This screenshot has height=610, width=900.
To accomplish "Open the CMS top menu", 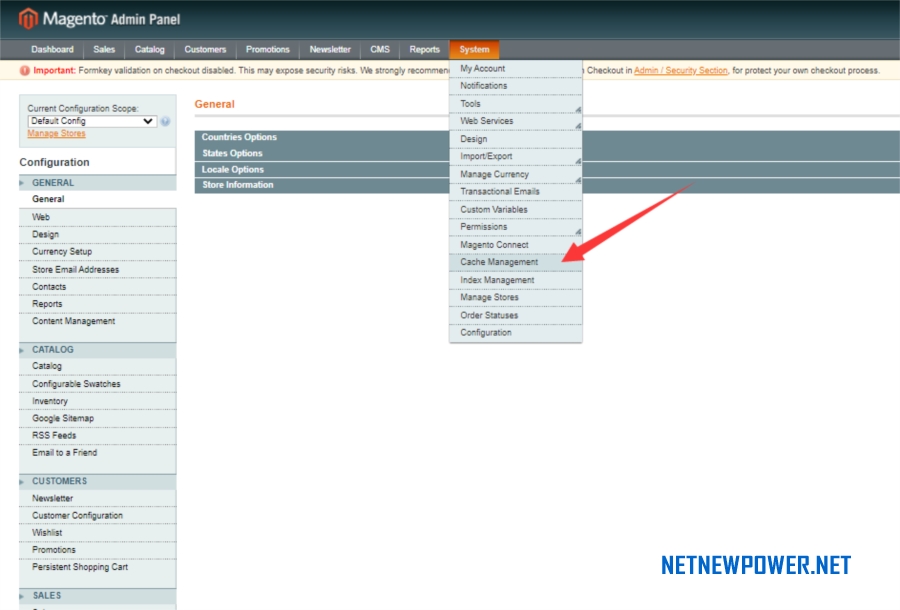I will 379,49.
